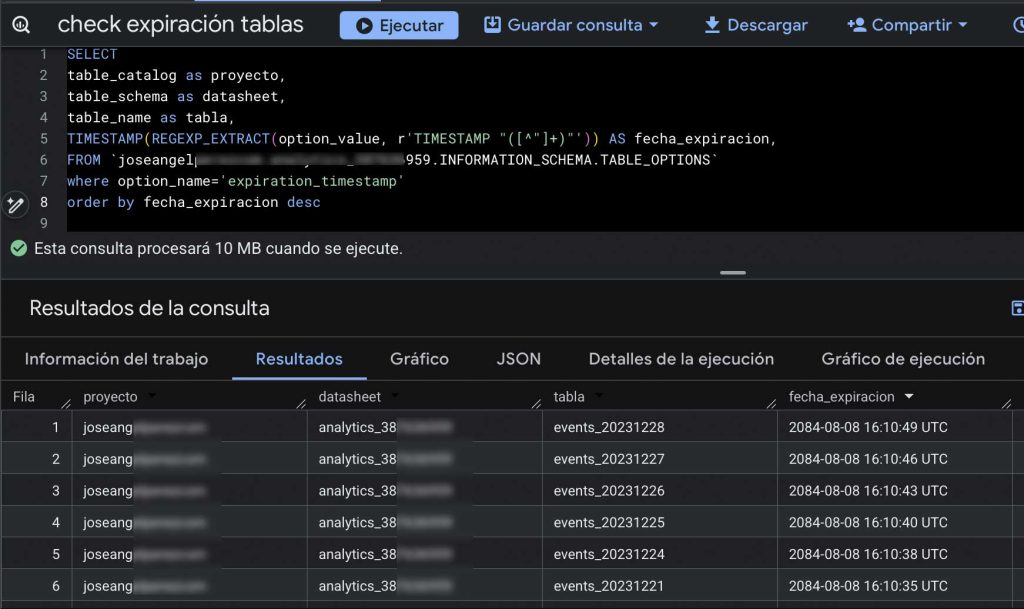Click the query title check expiración tablas
Screen dimensions: 1024x609
click(180, 25)
